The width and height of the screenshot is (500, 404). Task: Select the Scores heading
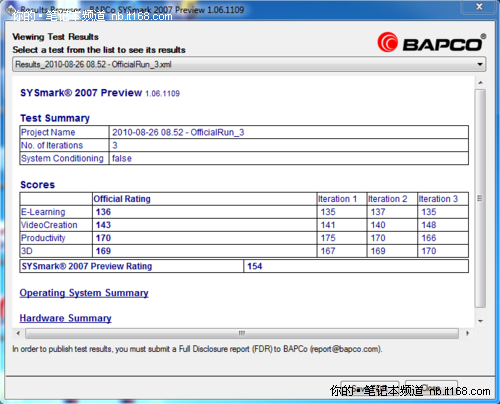tap(37, 185)
